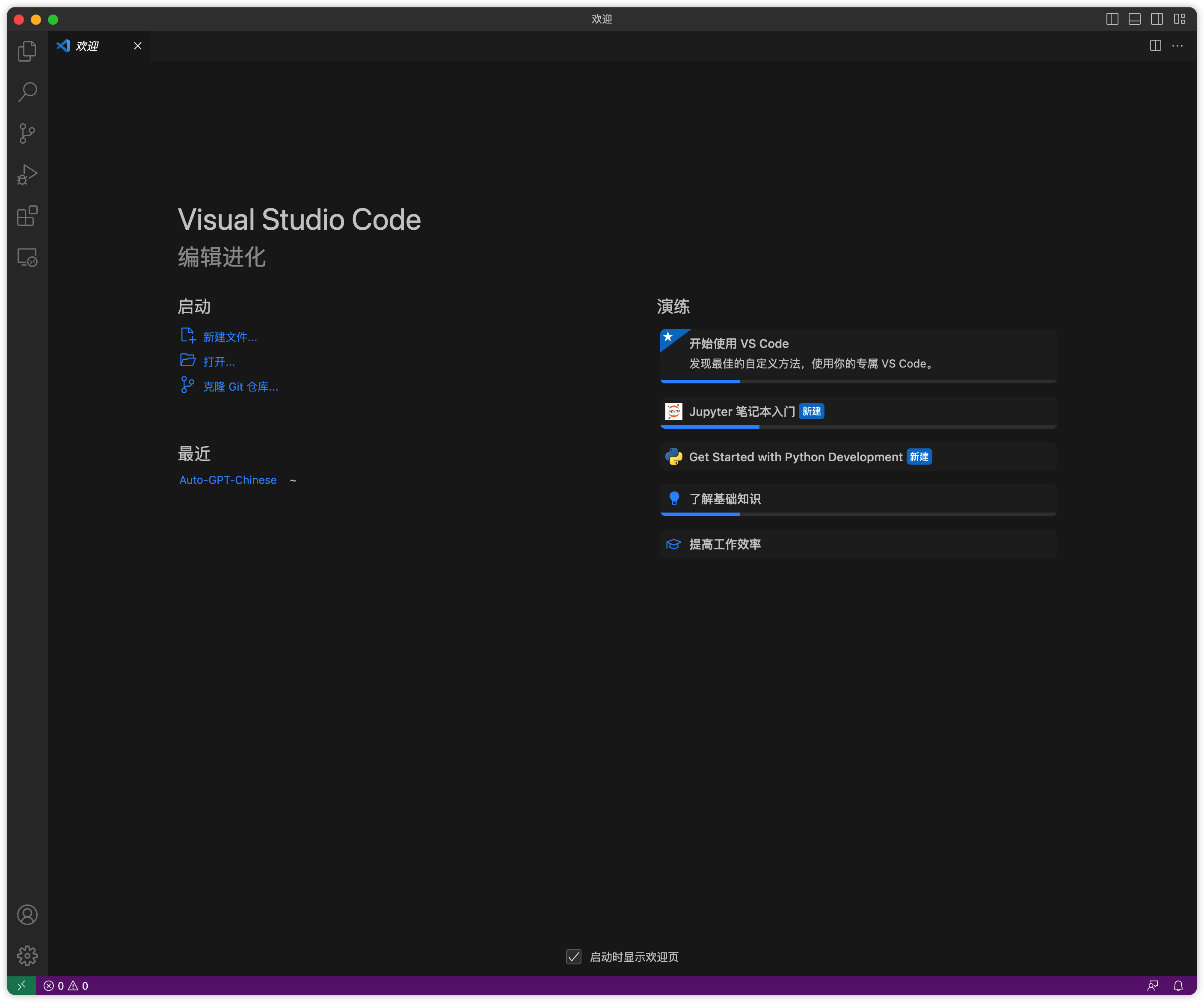This screenshot has height=1002, width=1204.
Task: Select the 欢迎 editor tab
Action: pos(87,46)
